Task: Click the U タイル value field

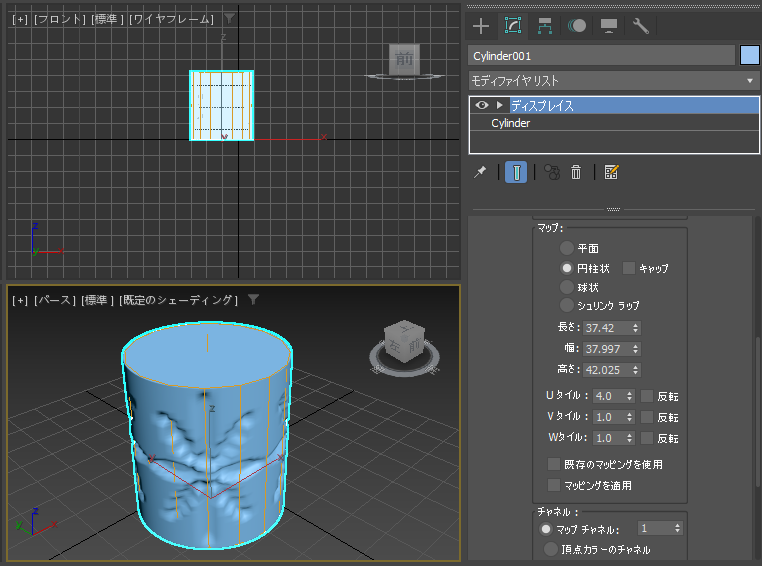Action: click(x=608, y=396)
